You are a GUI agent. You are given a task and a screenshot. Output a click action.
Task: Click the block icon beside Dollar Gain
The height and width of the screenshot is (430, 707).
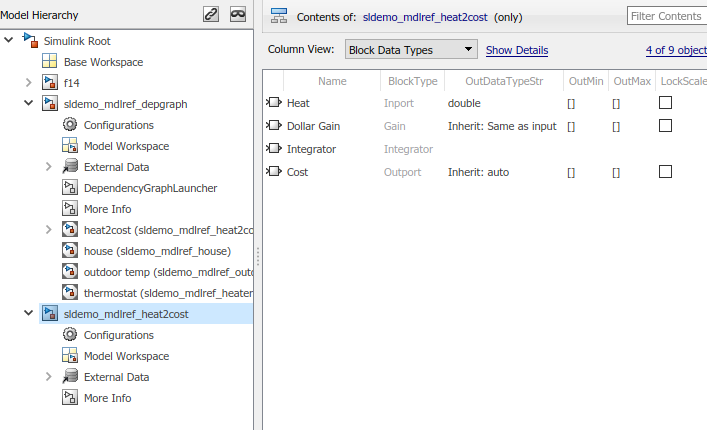point(274,125)
